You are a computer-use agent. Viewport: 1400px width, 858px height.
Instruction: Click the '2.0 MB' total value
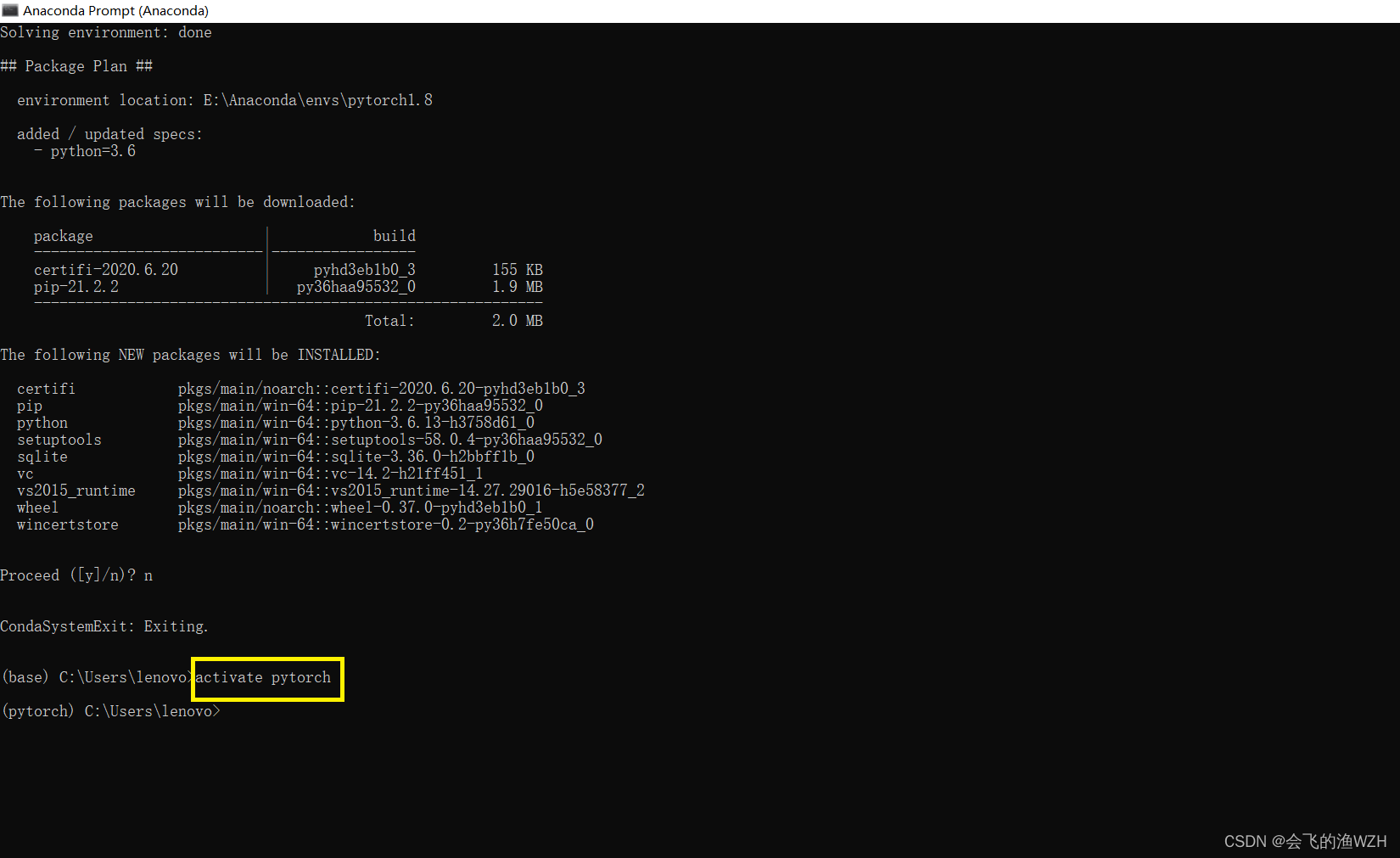click(518, 321)
